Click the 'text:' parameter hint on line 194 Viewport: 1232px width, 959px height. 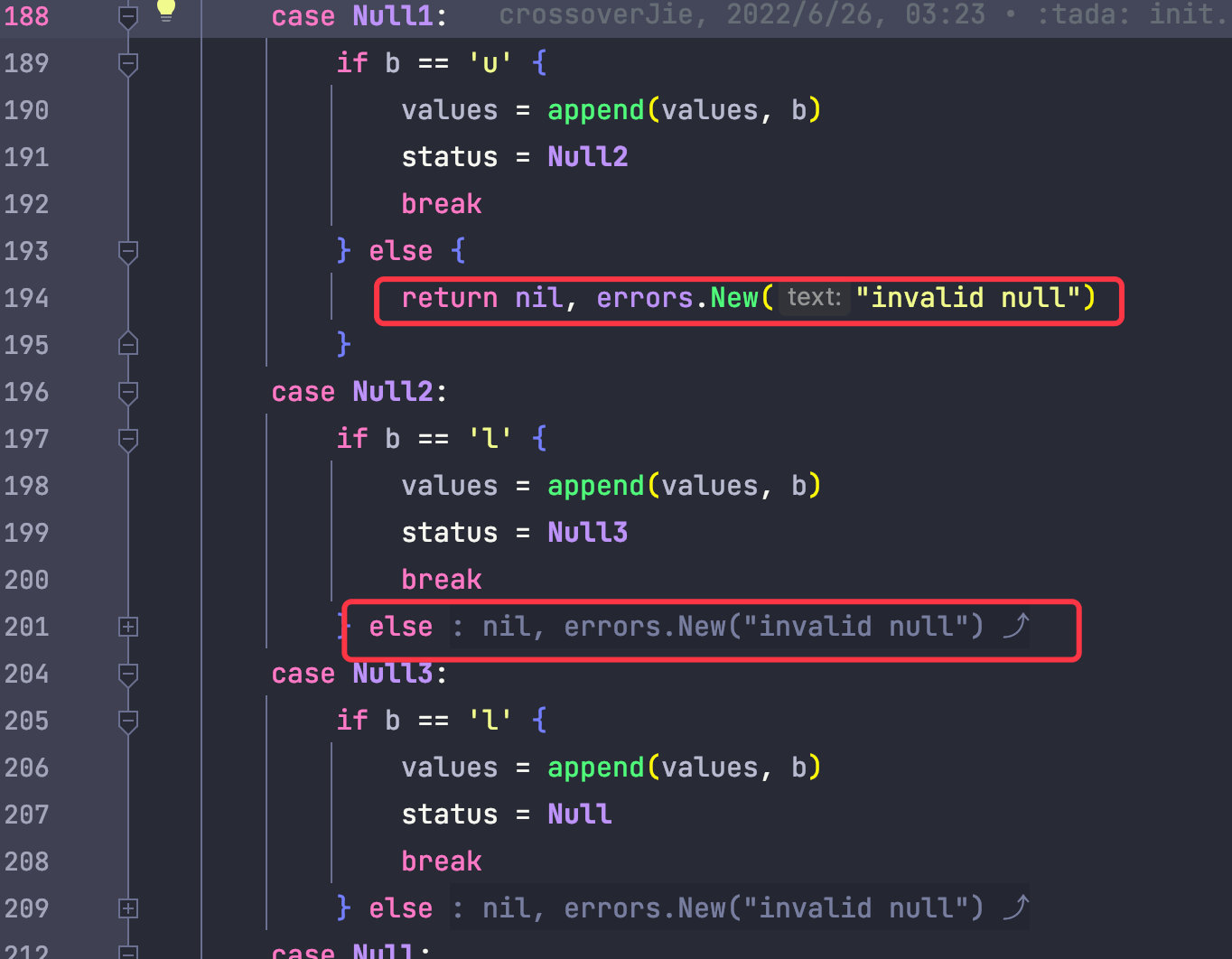814,297
